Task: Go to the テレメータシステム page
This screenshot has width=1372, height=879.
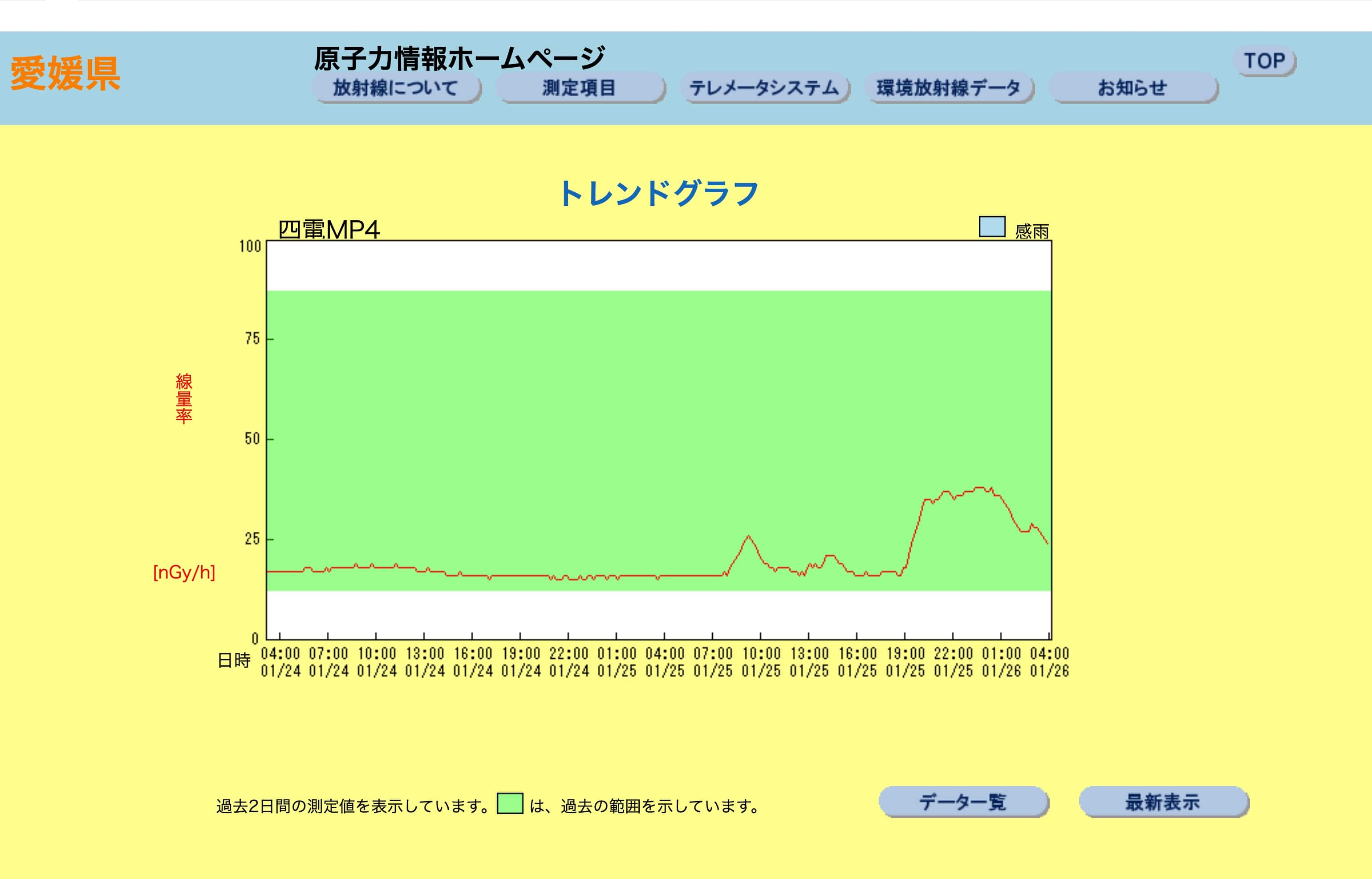Action: 765,88
